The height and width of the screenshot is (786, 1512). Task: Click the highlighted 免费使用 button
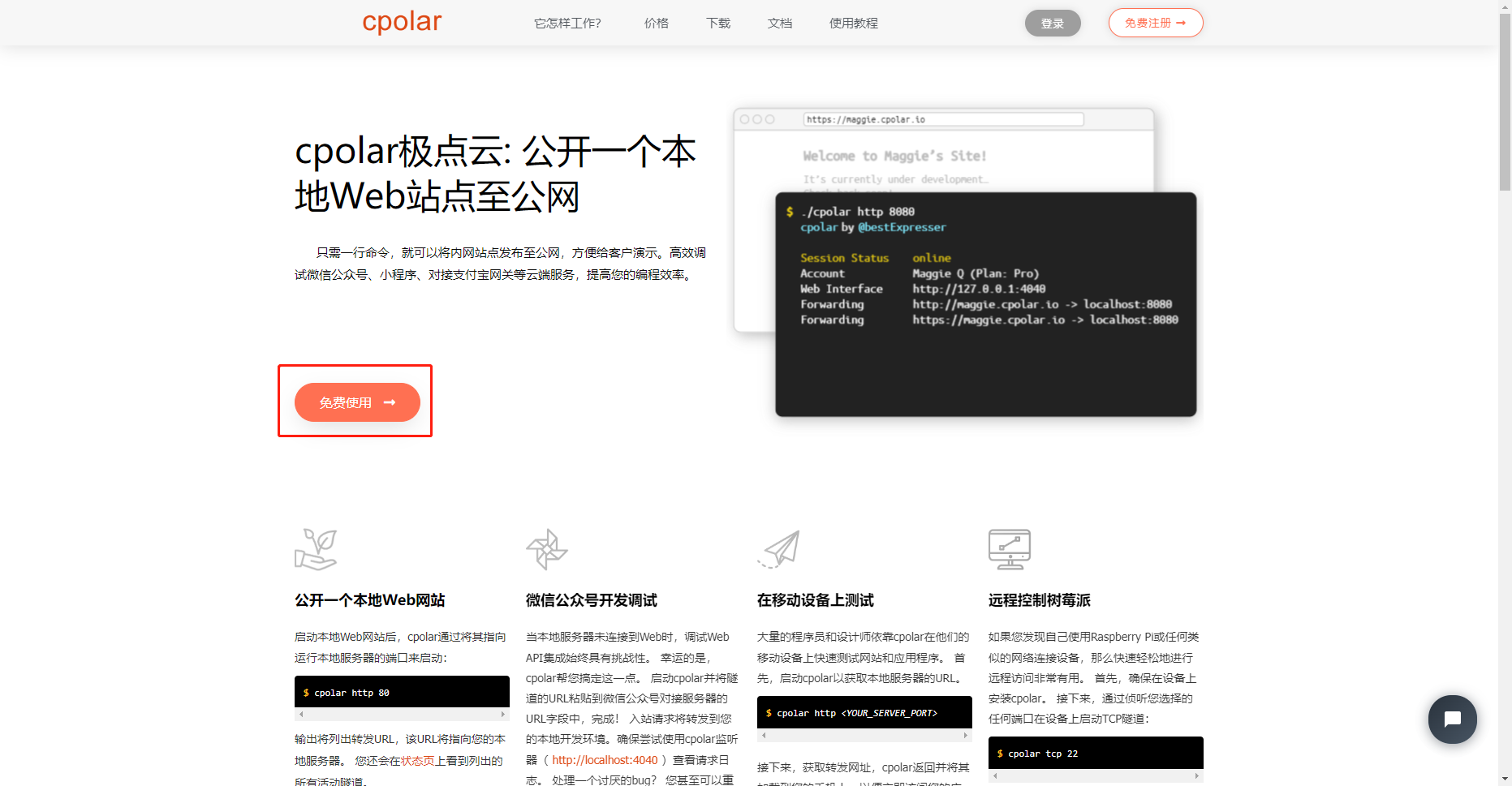point(357,402)
